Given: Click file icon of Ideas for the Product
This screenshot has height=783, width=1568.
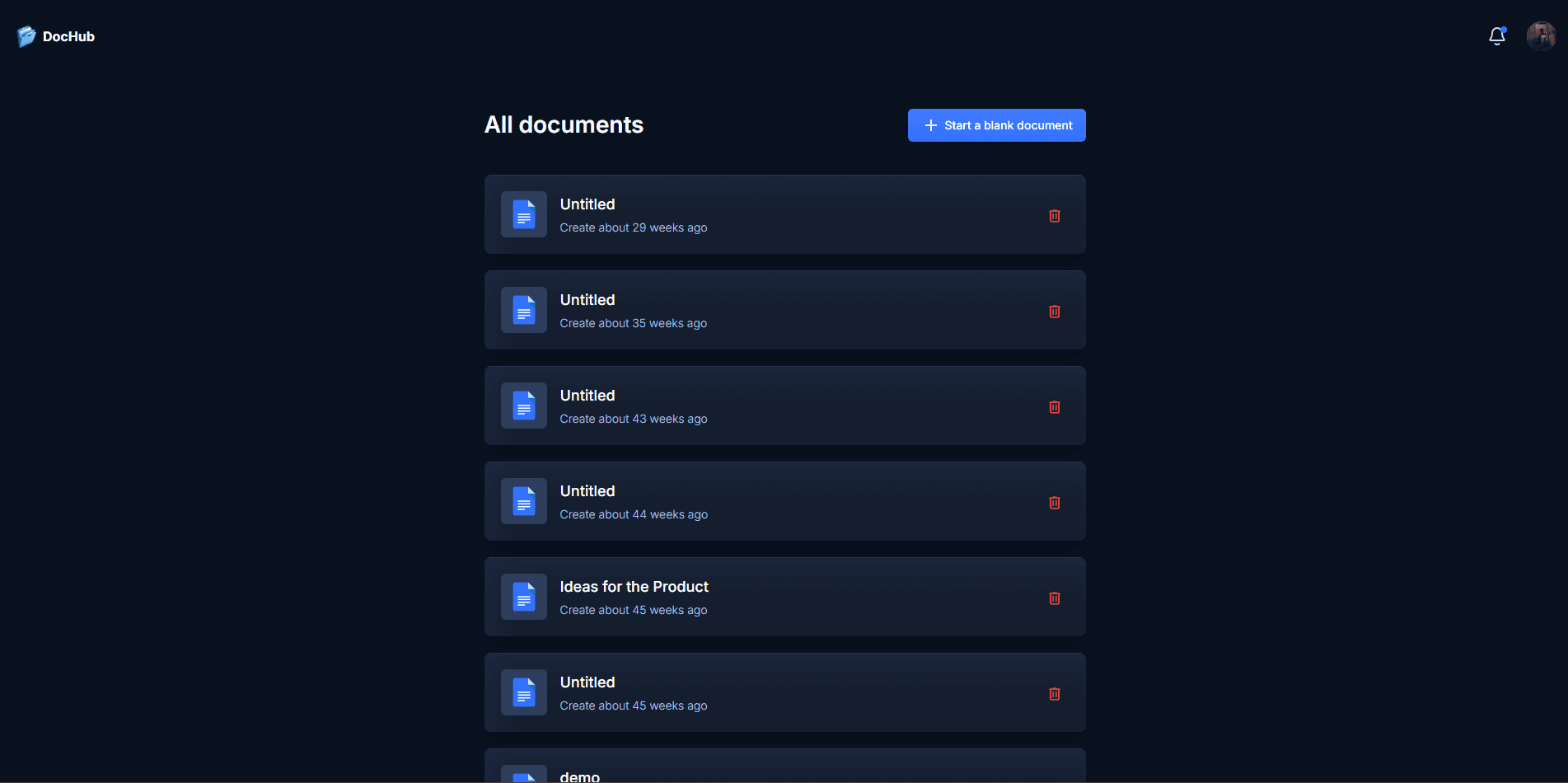Looking at the screenshot, I should [524, 597].
